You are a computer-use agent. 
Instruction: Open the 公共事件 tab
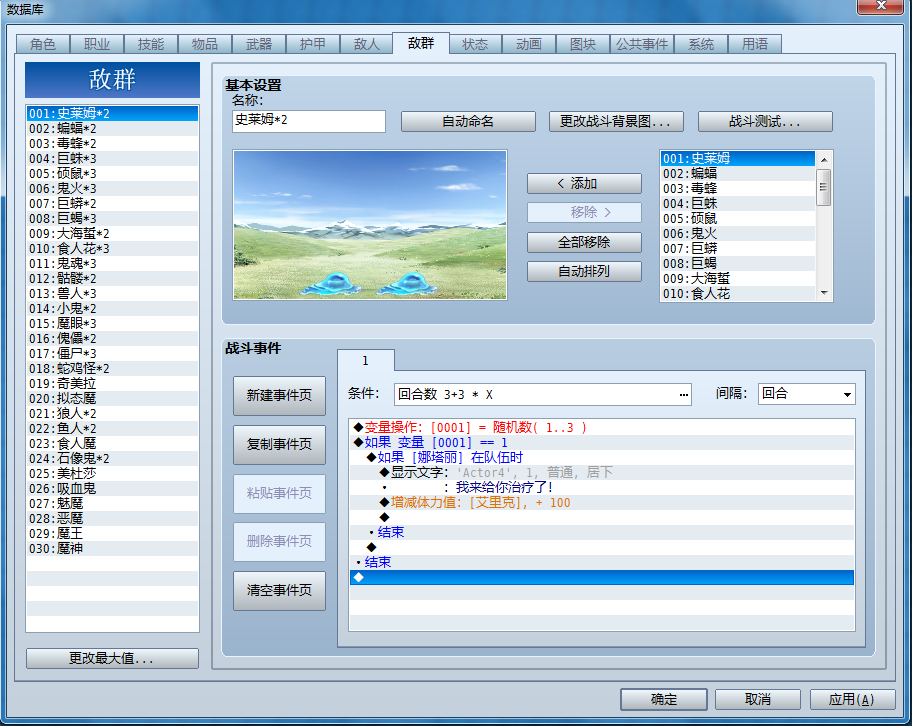[642, 44]
